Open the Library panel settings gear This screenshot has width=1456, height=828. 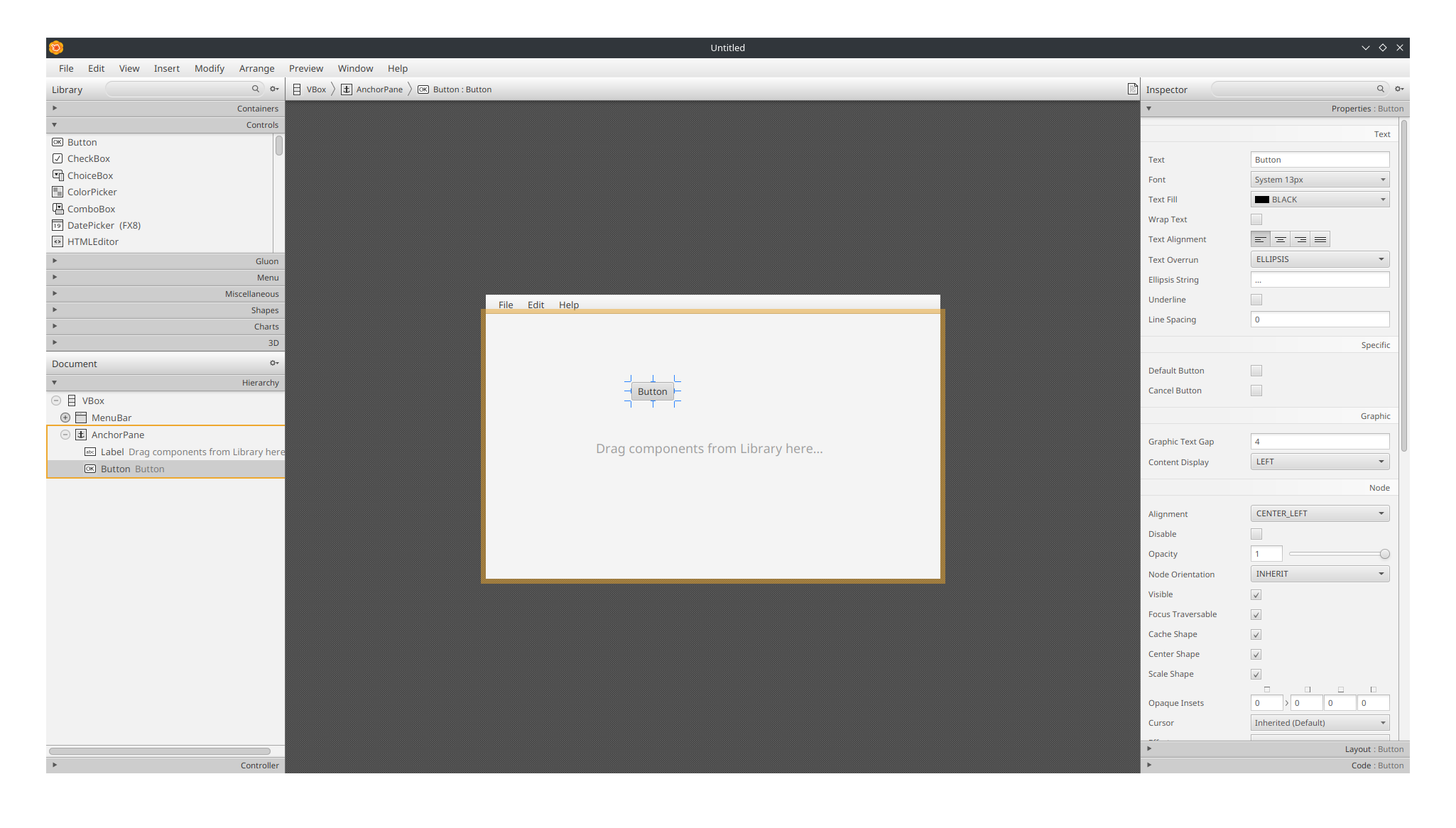(274, 89)
